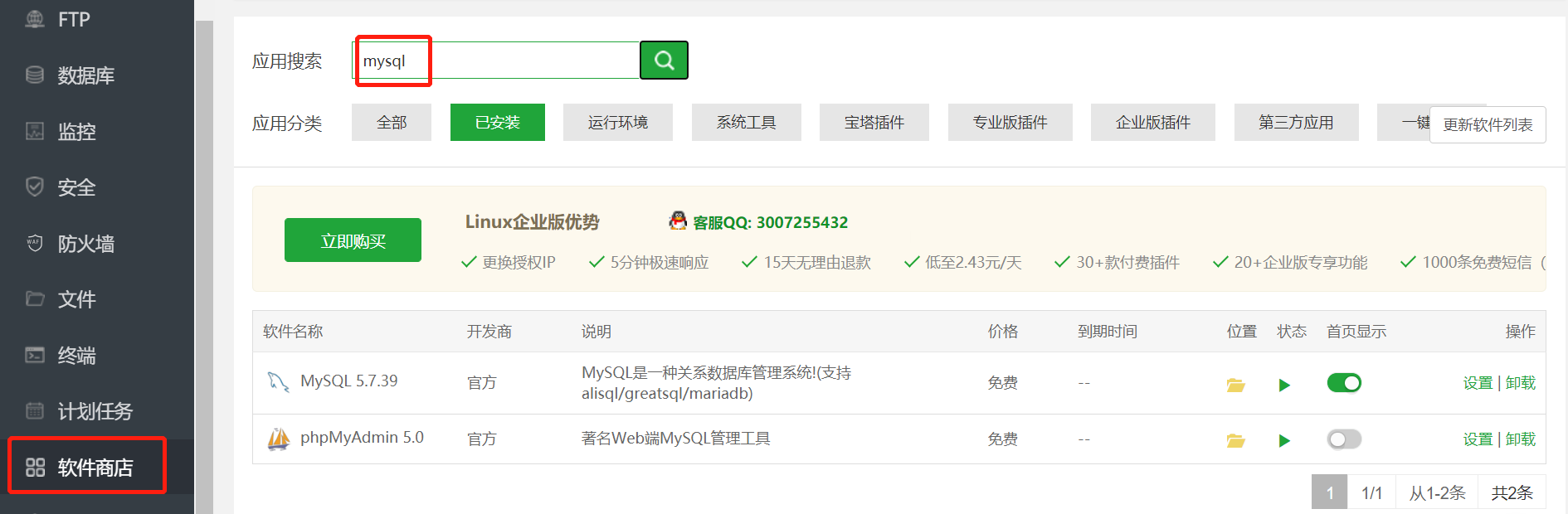
Task: Click 卸载 link for MySQL
Action: 1520,383
